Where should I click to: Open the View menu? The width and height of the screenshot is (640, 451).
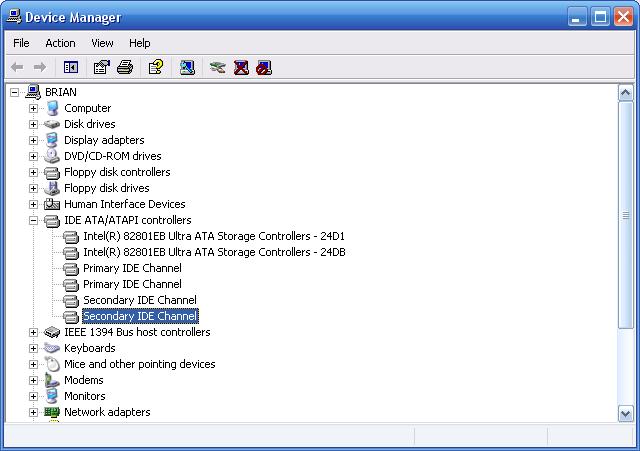pyautogui.click(x=102, y=43)
